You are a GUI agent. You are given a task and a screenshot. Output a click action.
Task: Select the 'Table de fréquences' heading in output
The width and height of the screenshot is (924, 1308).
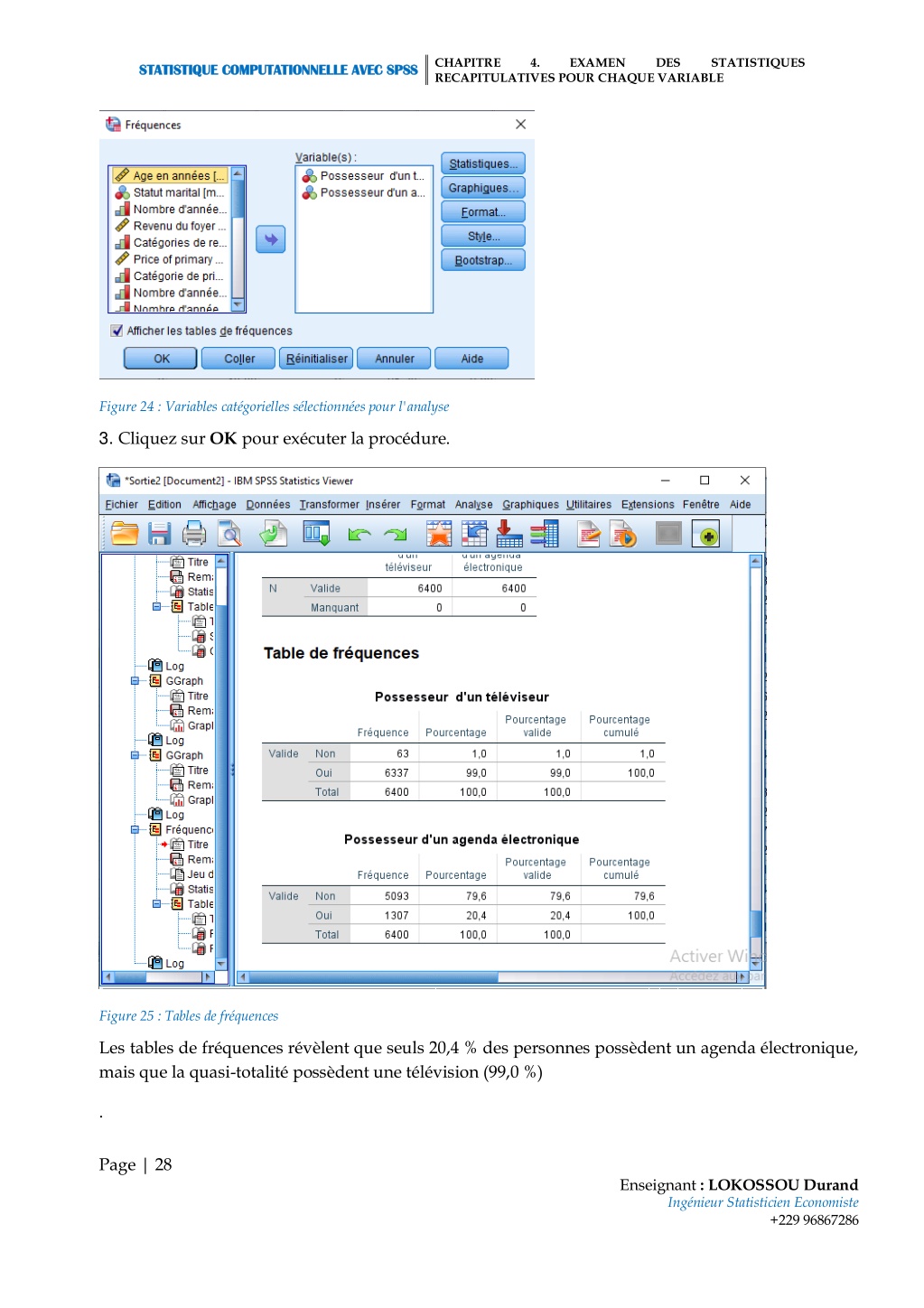(x=341, y=653)
